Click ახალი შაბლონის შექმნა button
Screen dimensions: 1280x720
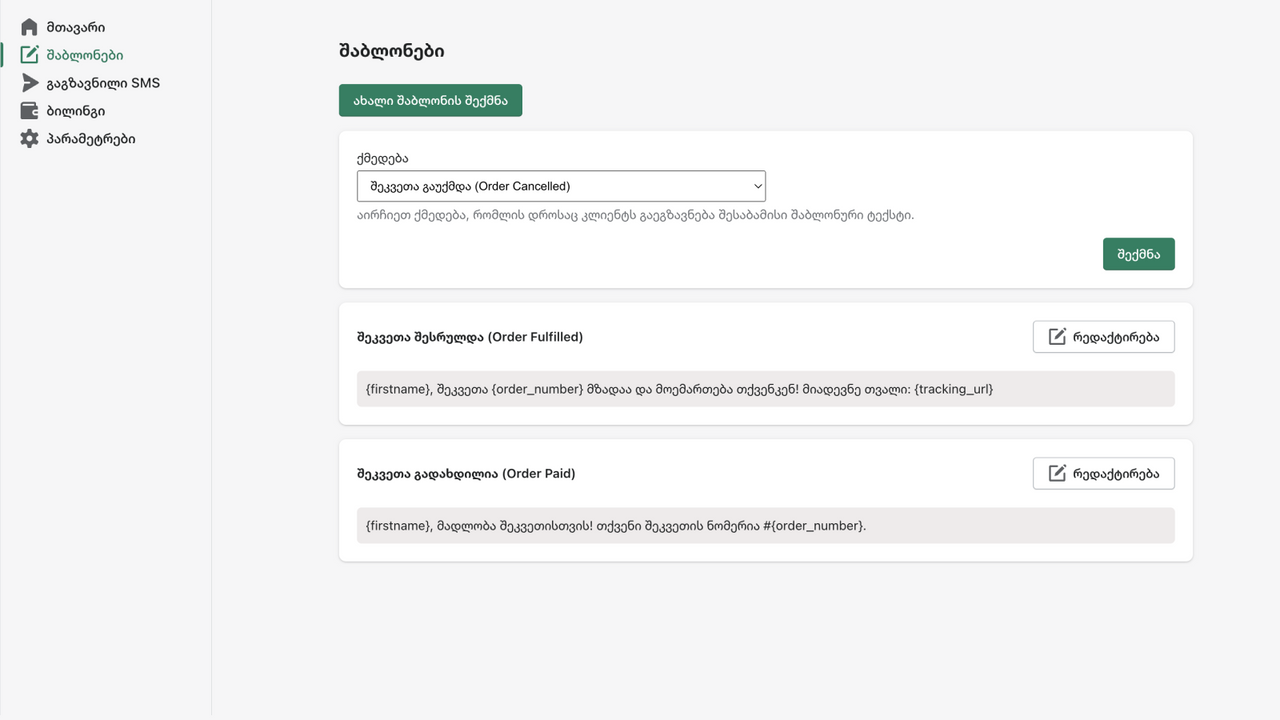click(x=430, y=100)
